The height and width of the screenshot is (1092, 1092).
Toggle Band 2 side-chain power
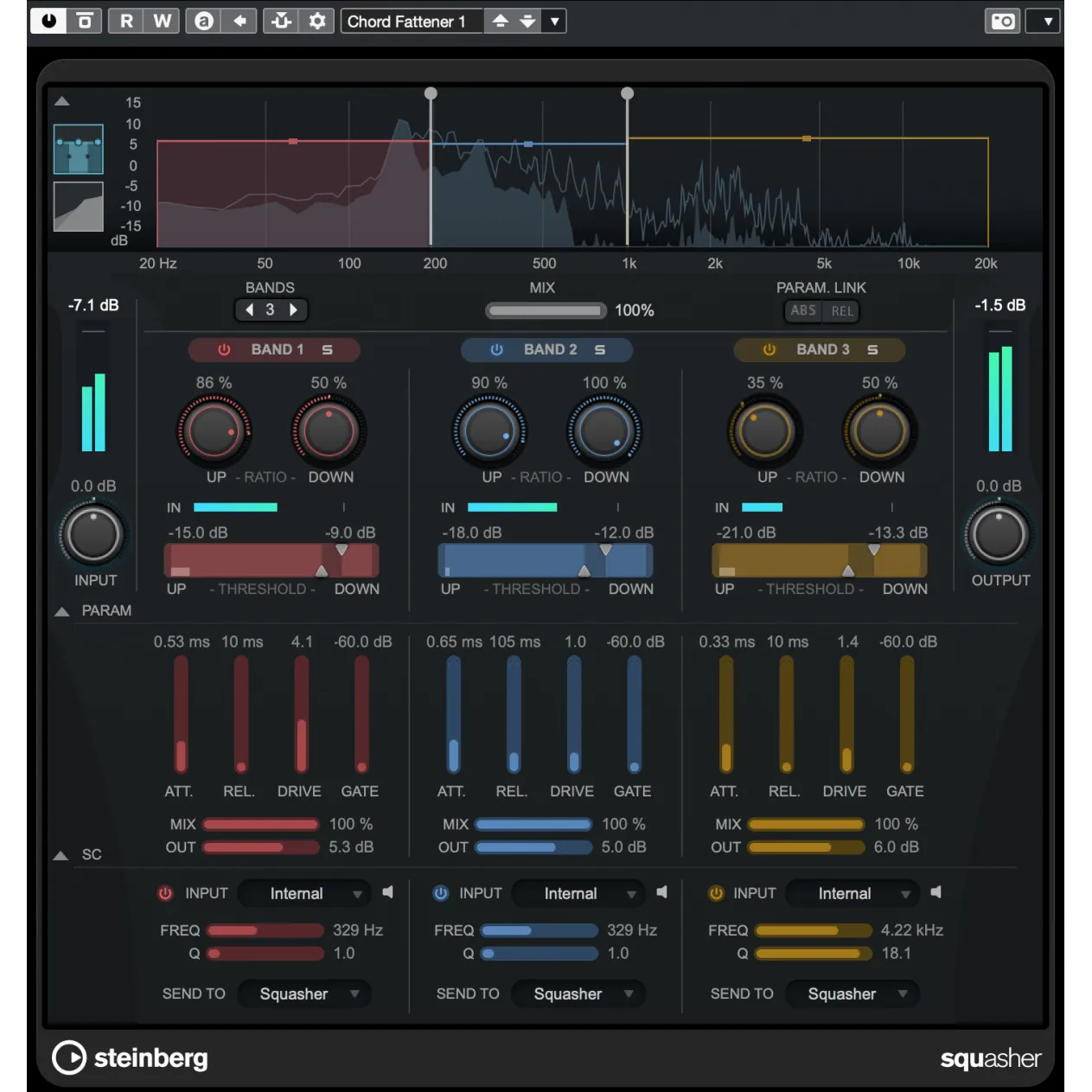pos(440,893)
